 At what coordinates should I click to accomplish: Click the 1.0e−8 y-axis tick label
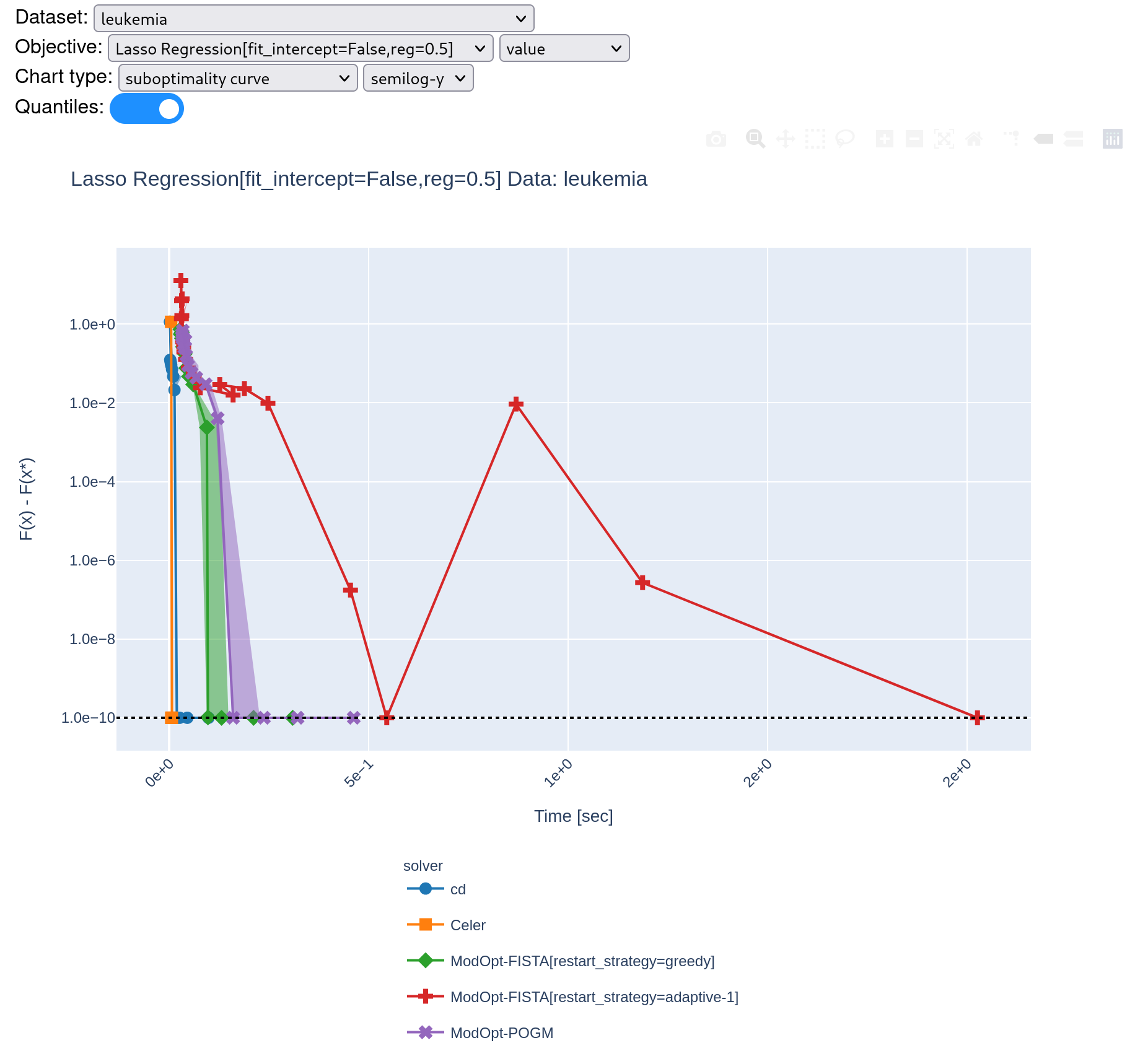(92, 639)
